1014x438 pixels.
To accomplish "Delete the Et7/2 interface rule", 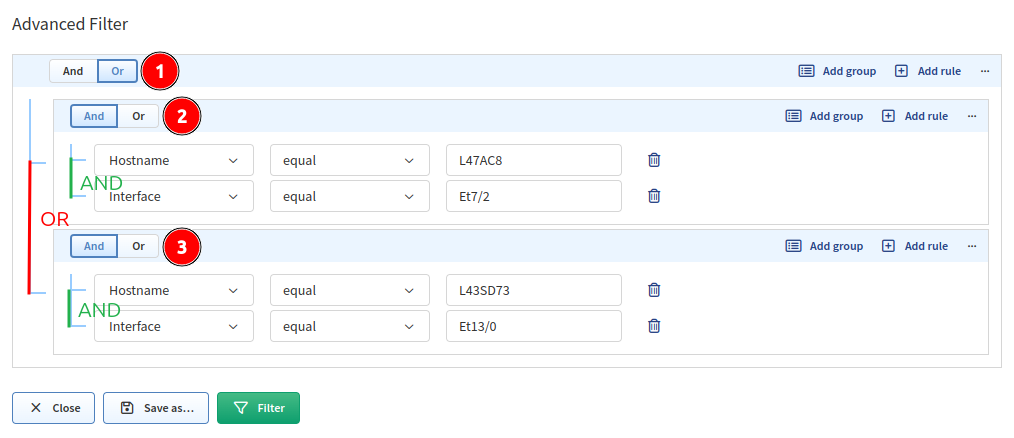I will coord(654,196).
